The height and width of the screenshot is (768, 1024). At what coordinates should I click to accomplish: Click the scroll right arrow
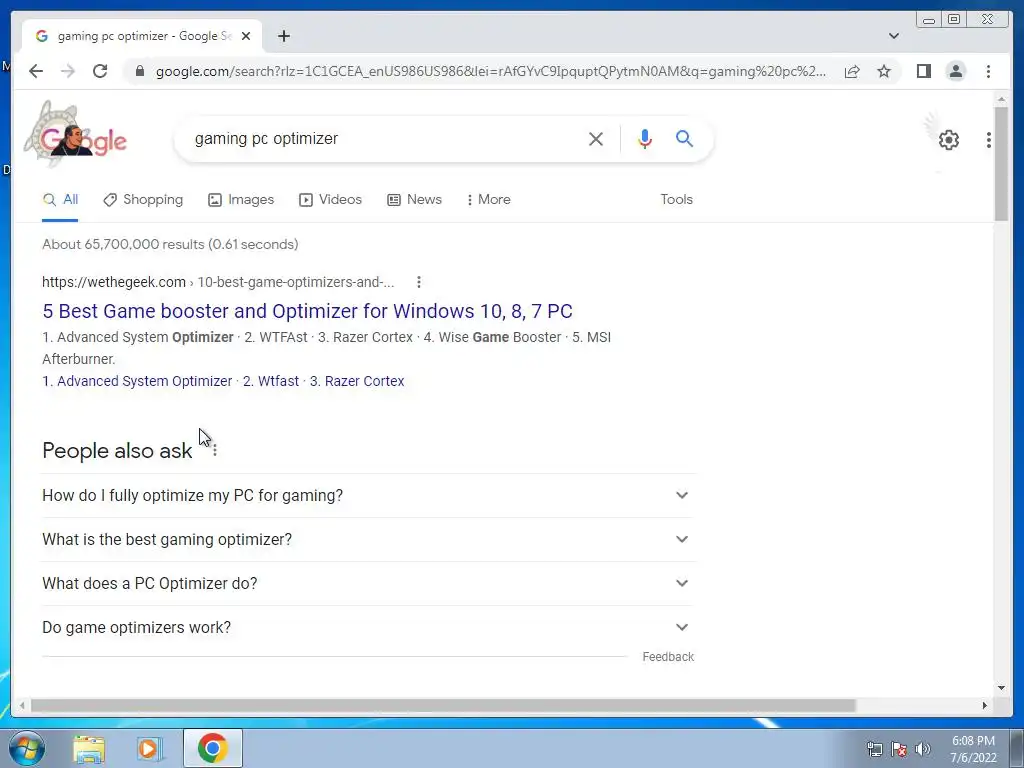coord(985,705)
